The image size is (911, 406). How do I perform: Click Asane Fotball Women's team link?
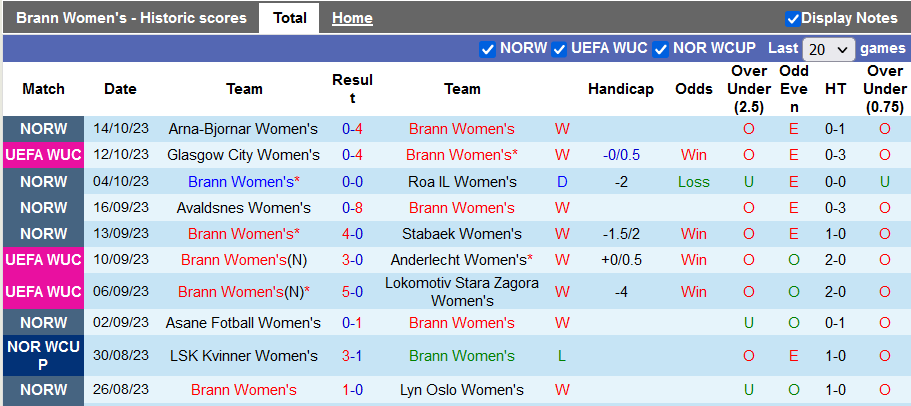coord(243,323)
